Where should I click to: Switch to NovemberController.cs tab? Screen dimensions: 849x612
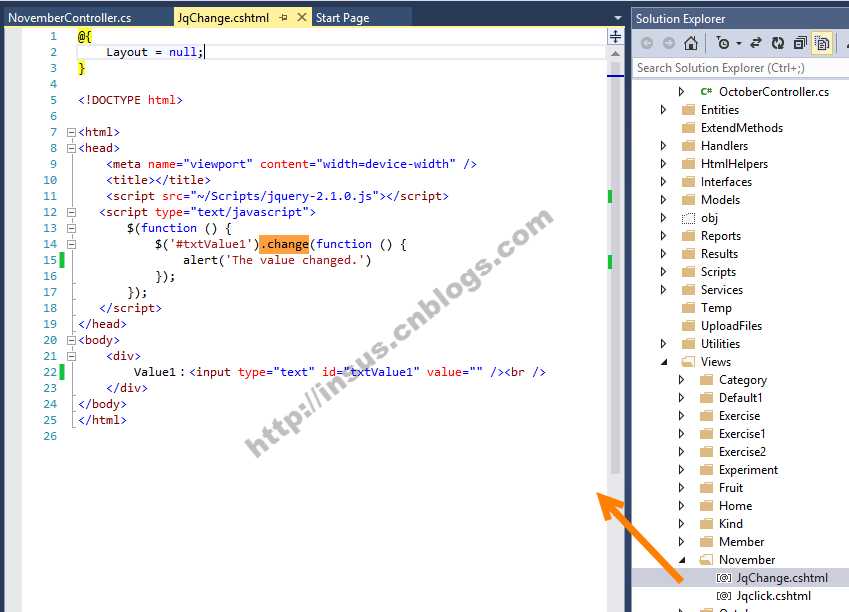pyautogui.click(x=70, y=18)
